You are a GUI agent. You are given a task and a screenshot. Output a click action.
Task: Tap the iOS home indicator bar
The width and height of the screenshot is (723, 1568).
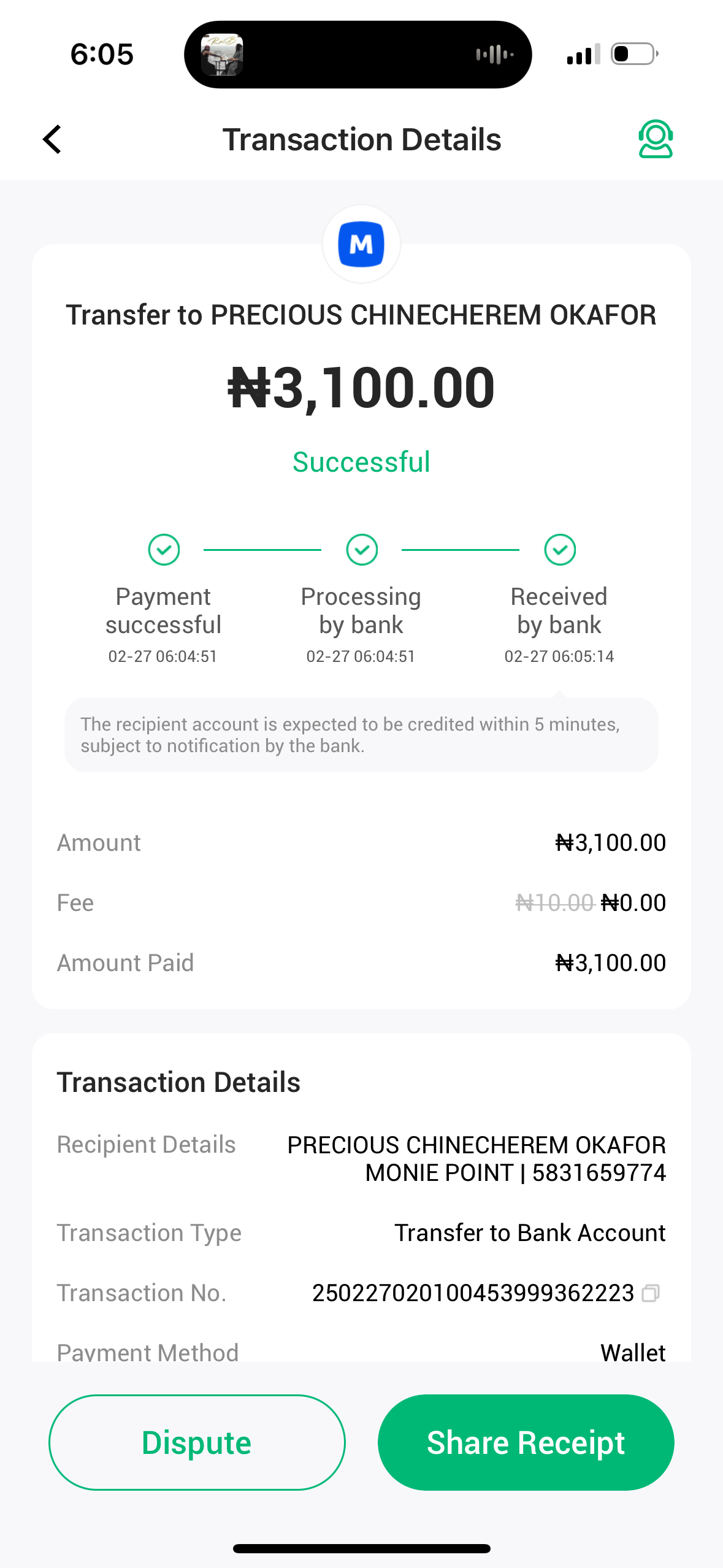click(361, 1549)
